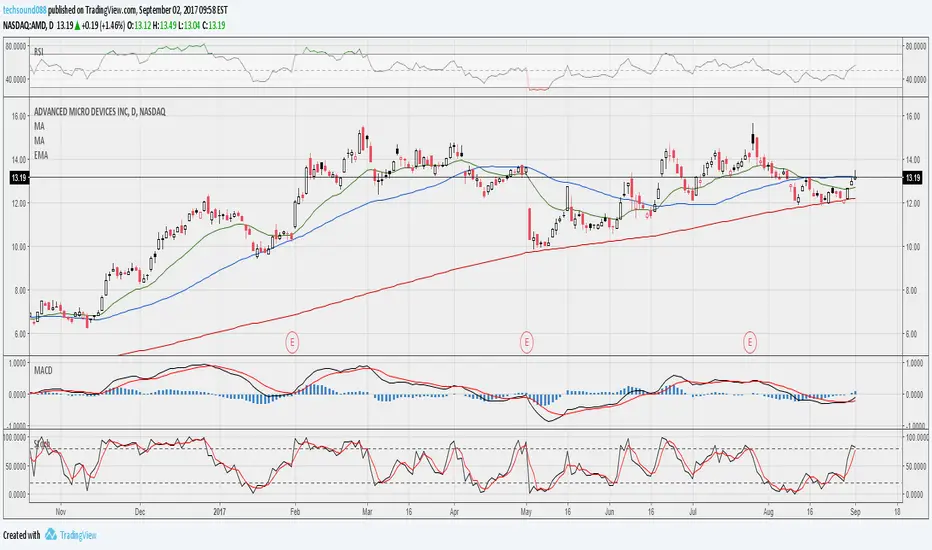The image size is (932, 550).
Task: Click the Dec date label on time axis
Action: [x=140, y=511]
